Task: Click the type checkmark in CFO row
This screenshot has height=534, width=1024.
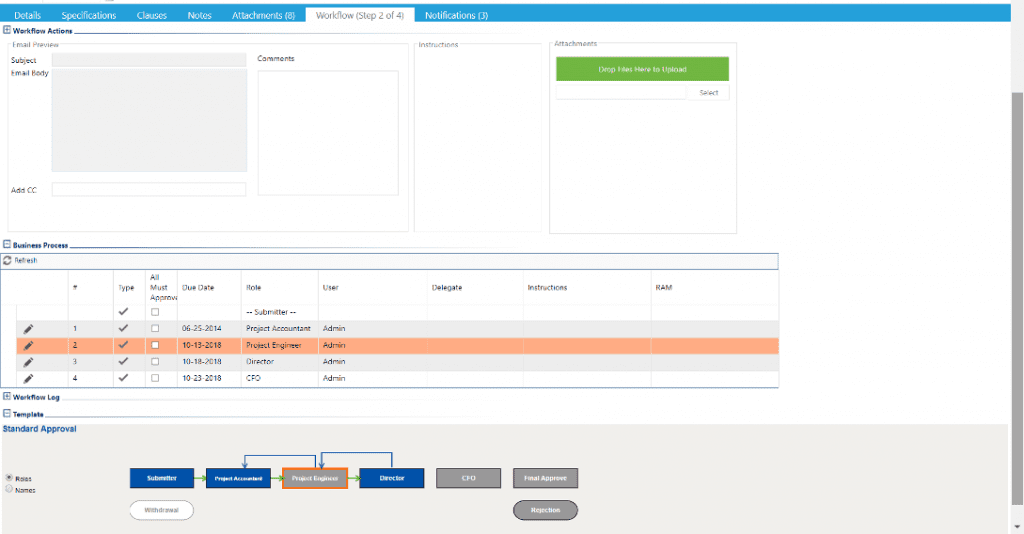Action: coord(123,378)
